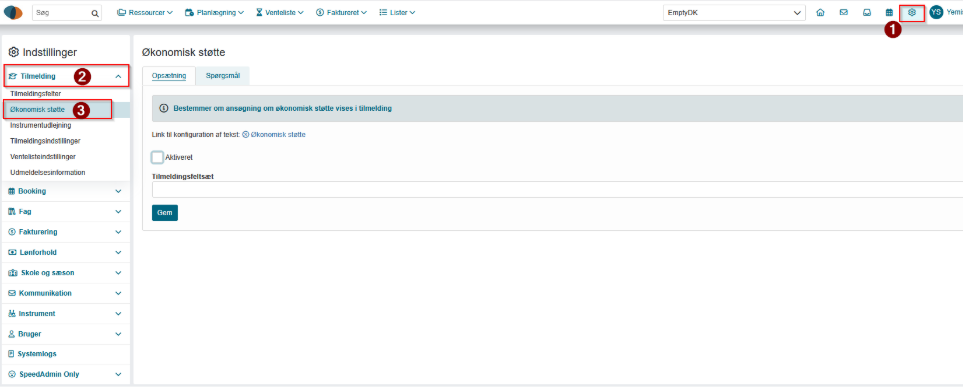Open the calendar icon in top bar
963x387 pixels.
pyautogui.click(x=889, y=12)
